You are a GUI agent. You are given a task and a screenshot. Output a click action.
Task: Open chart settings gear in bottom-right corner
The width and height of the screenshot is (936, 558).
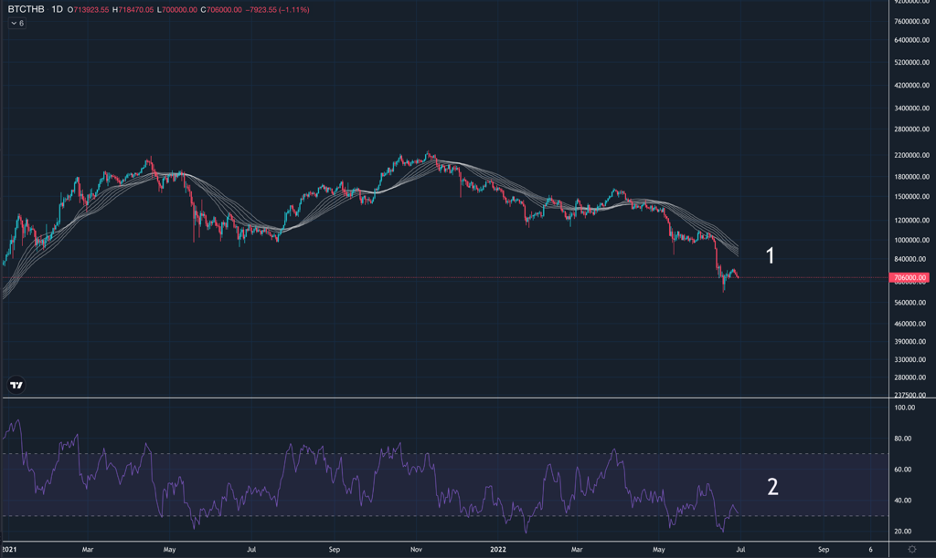[x=912, y=549]
